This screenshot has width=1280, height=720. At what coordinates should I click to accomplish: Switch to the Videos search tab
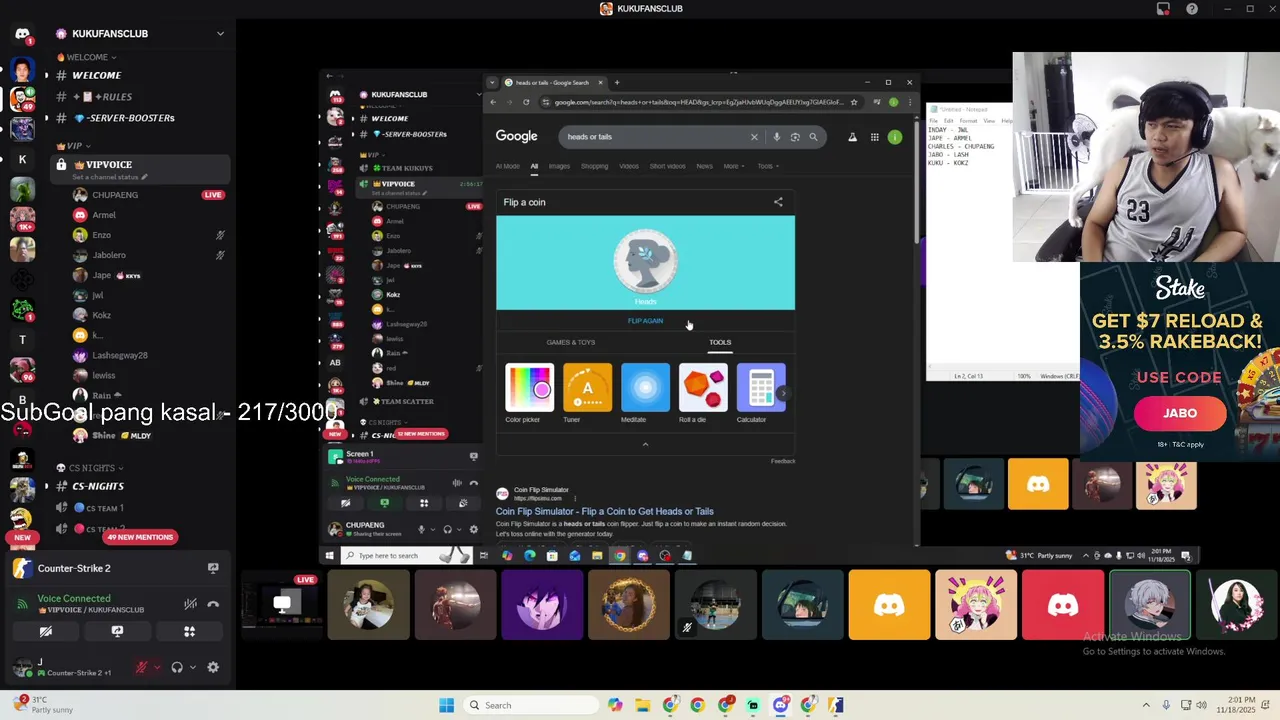point(629,166)
